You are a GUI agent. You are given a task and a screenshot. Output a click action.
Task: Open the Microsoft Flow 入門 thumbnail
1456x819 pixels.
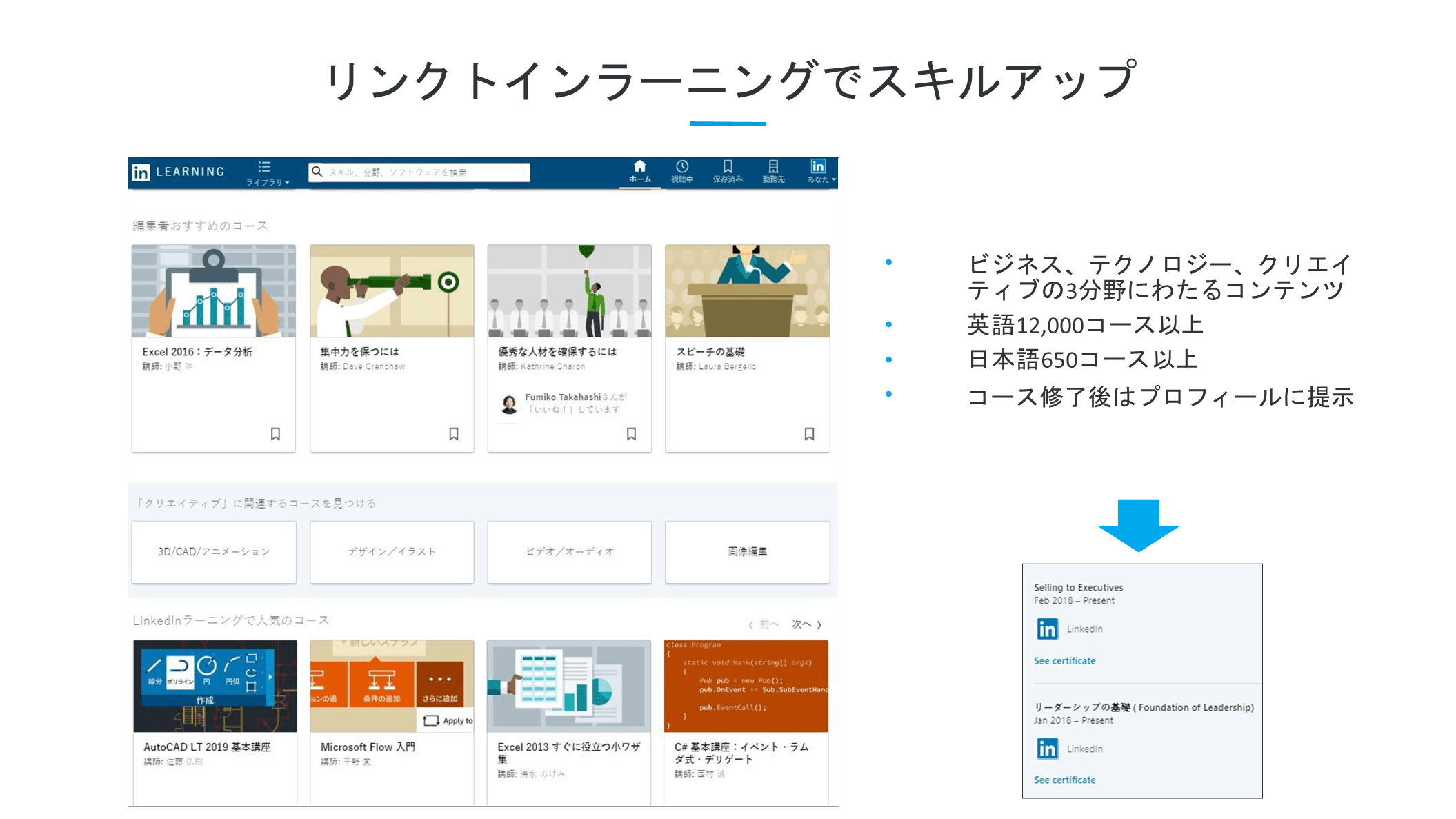coord(392,687)
